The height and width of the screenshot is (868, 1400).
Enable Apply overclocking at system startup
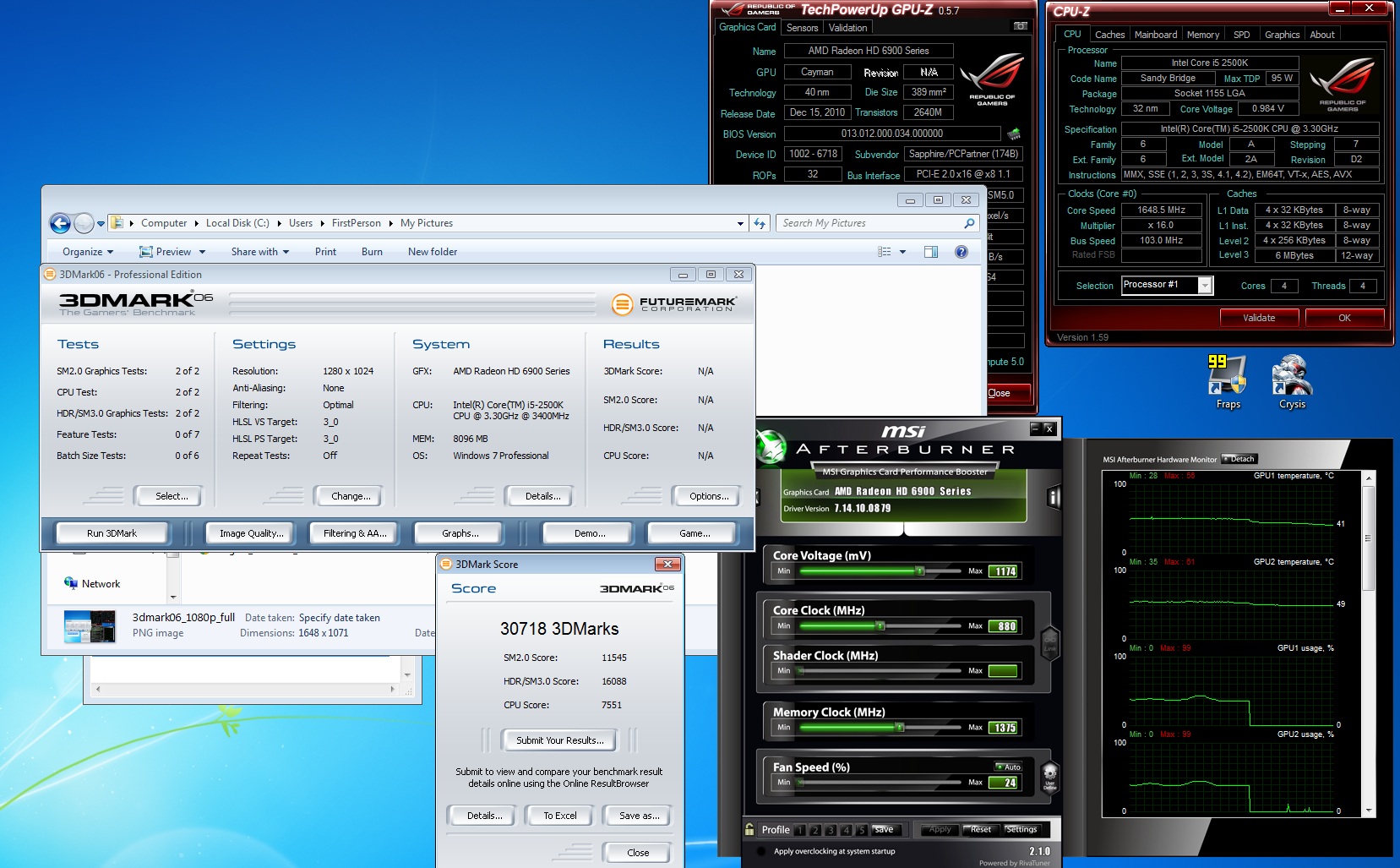point(761,851)
